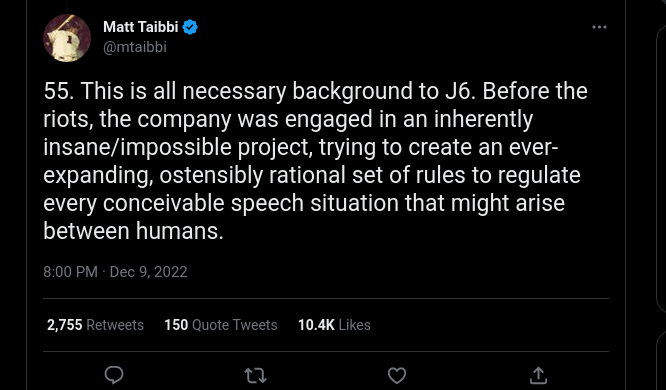
Task: Open the Matt Taibbi display name
Action: click(141, 27)
